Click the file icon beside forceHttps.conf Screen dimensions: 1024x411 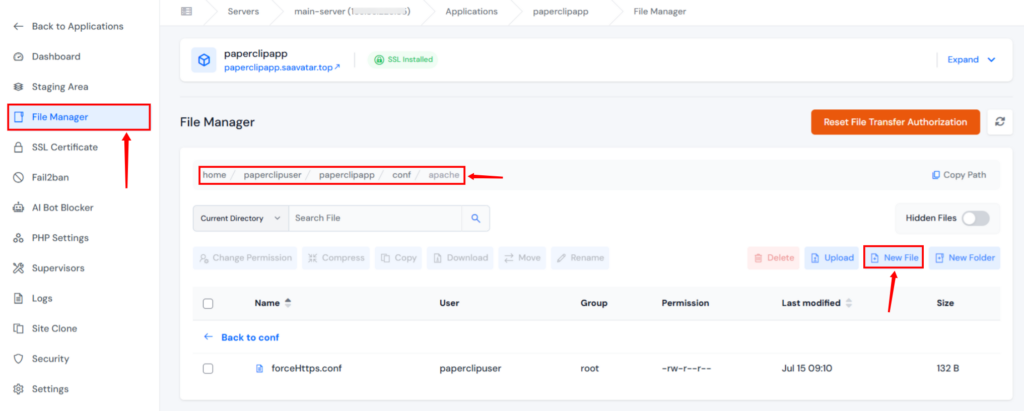(259, 369)
